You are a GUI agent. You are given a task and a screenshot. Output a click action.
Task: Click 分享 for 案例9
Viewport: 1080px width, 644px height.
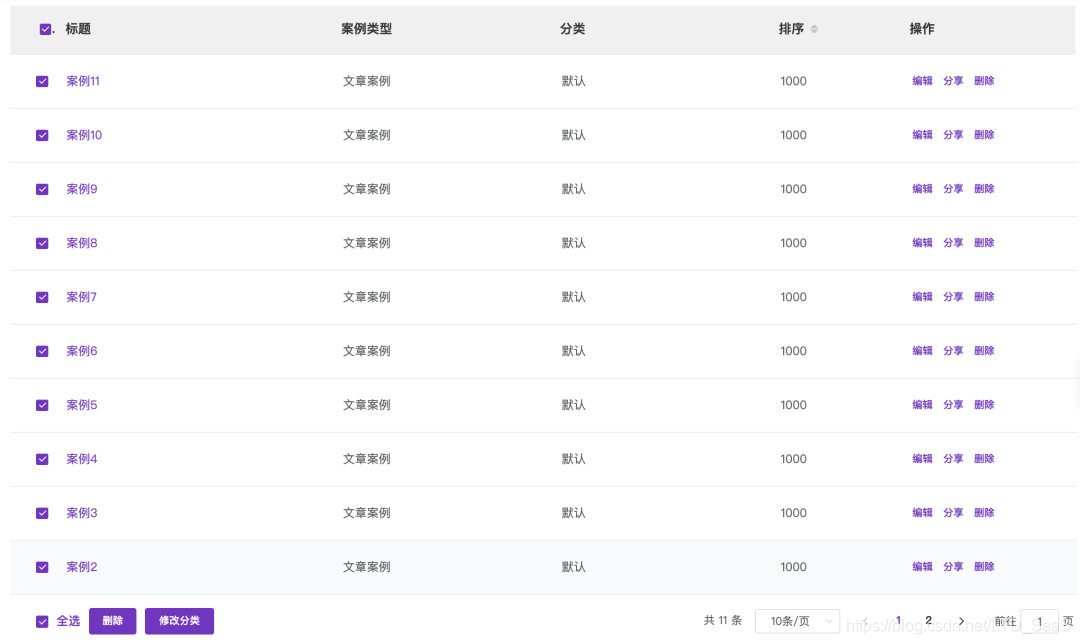pos(953,189)
